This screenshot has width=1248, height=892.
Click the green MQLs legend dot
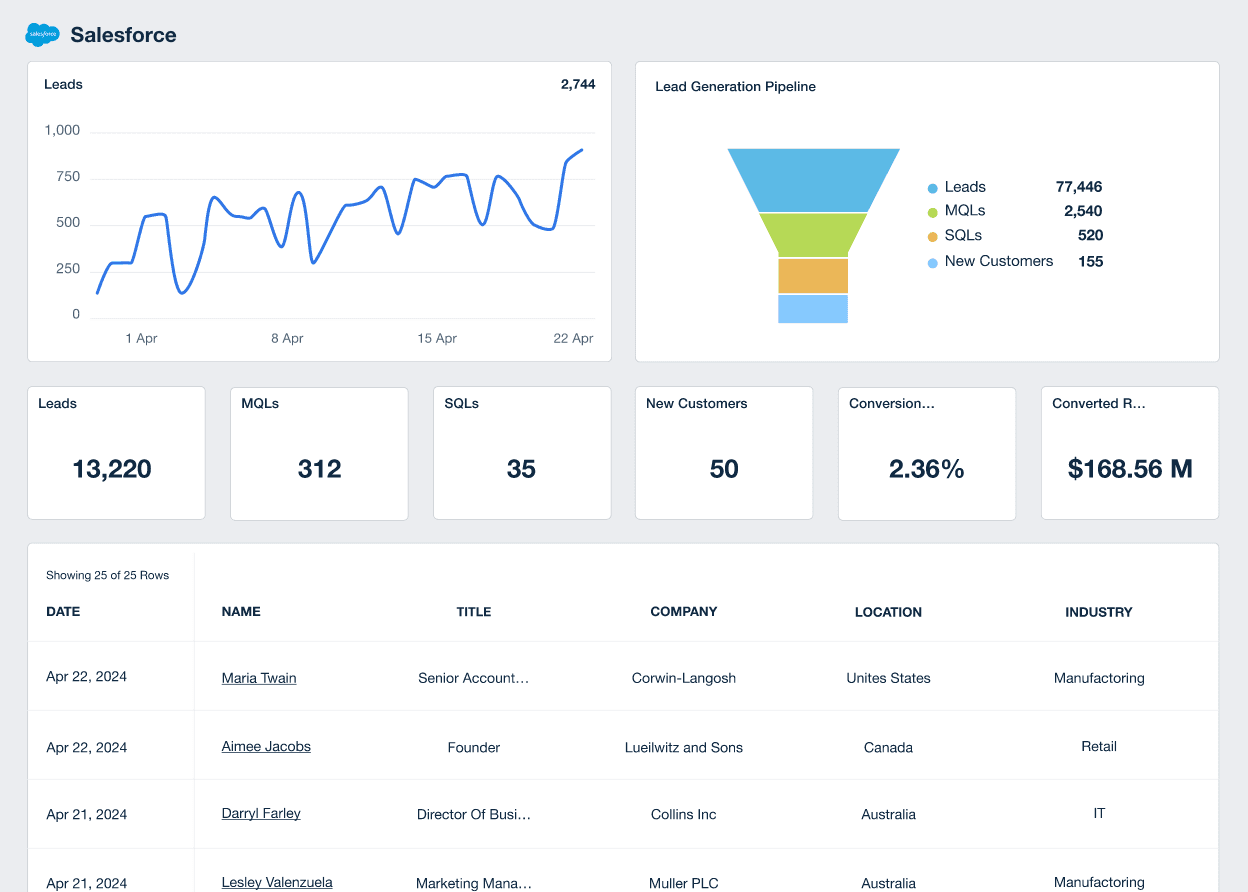[x=931, y=211]
